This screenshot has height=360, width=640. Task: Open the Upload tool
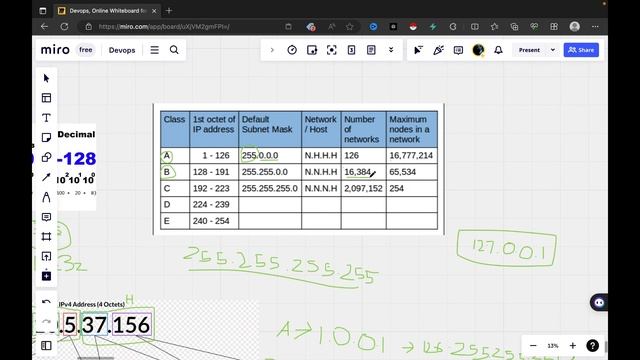coord(46,256)
